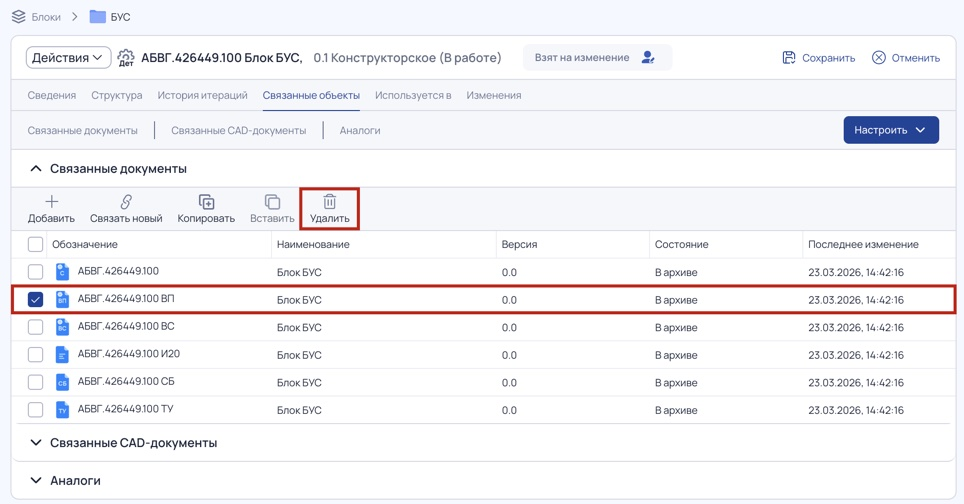Click the ВП document icon

pos(62,299)
